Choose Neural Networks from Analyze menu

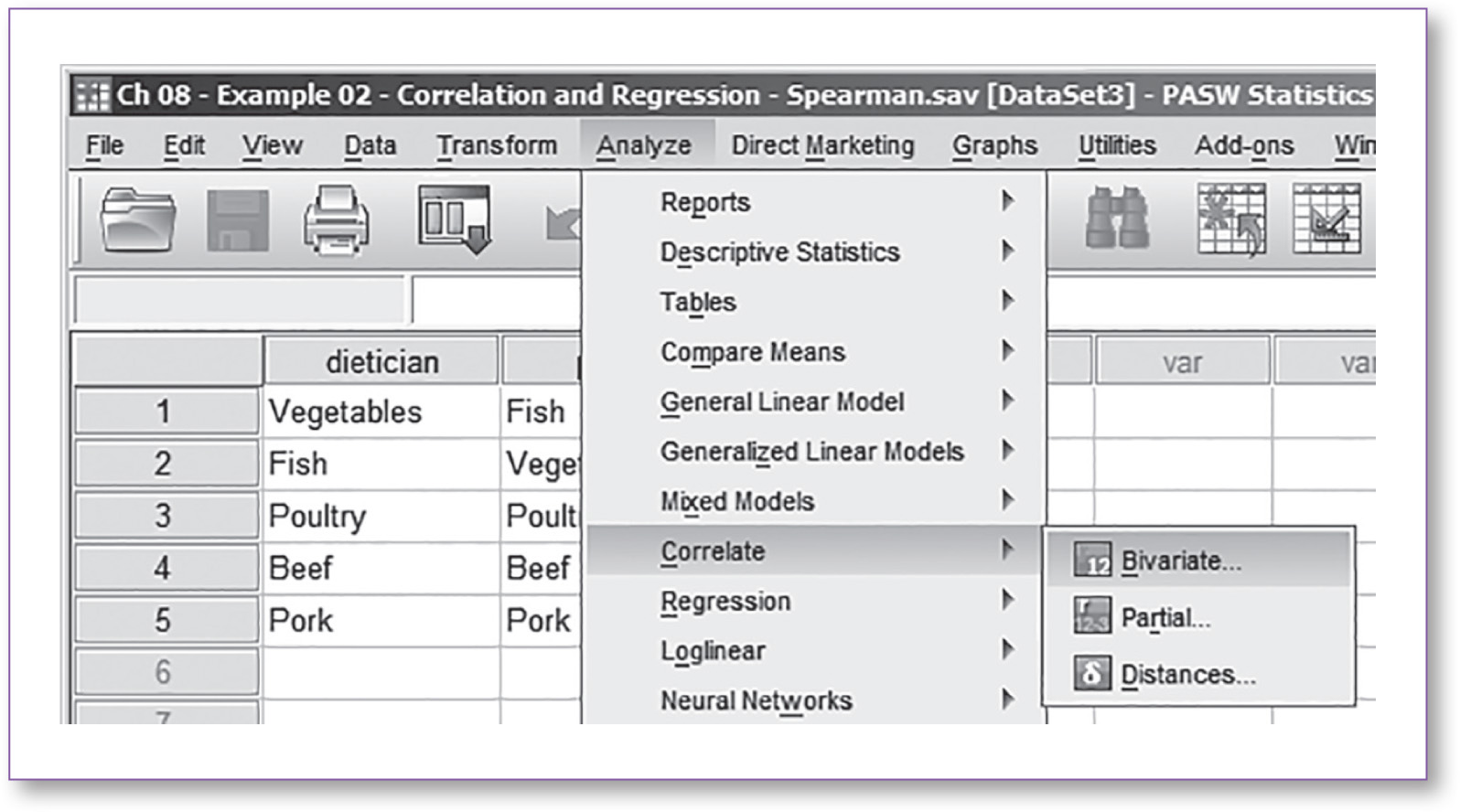click(x=756, y=701)
